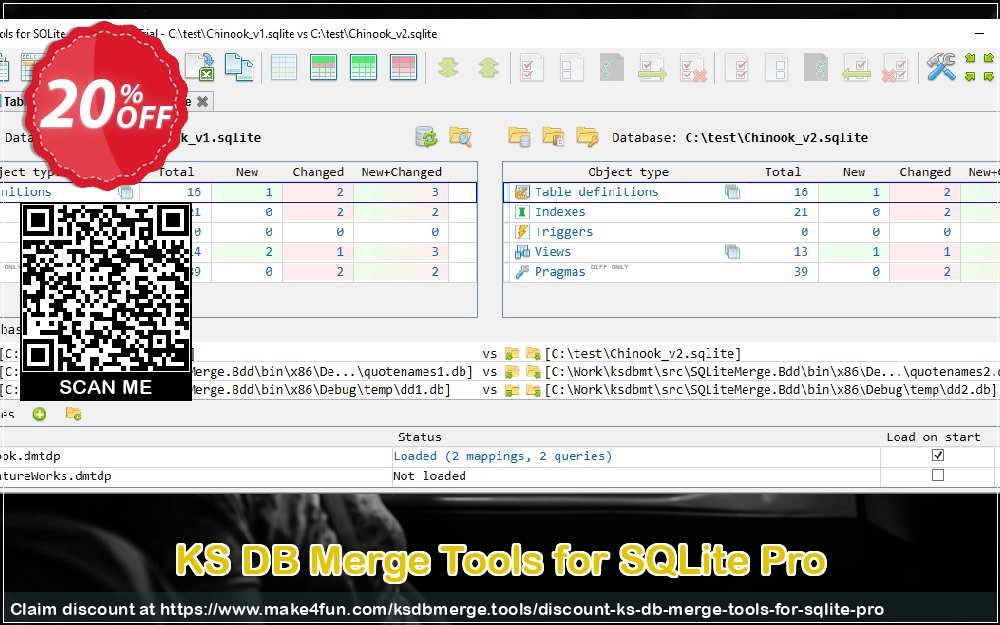Click the down green arrows toolbar icon
This screenshot has height=625, width=1000.
(x=448, y=67)
